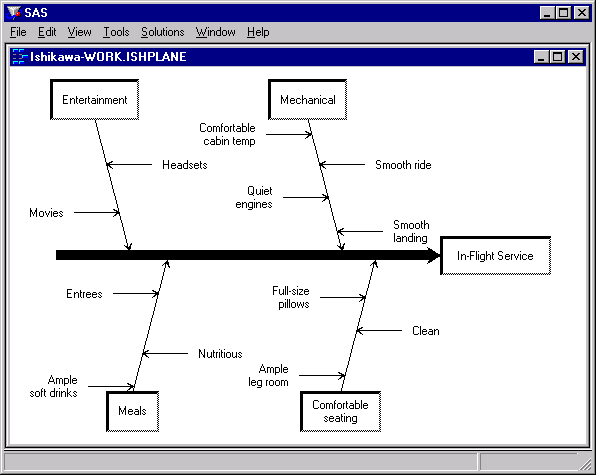
Task: Close the main SAS window
Action: [x=582, y=13]
